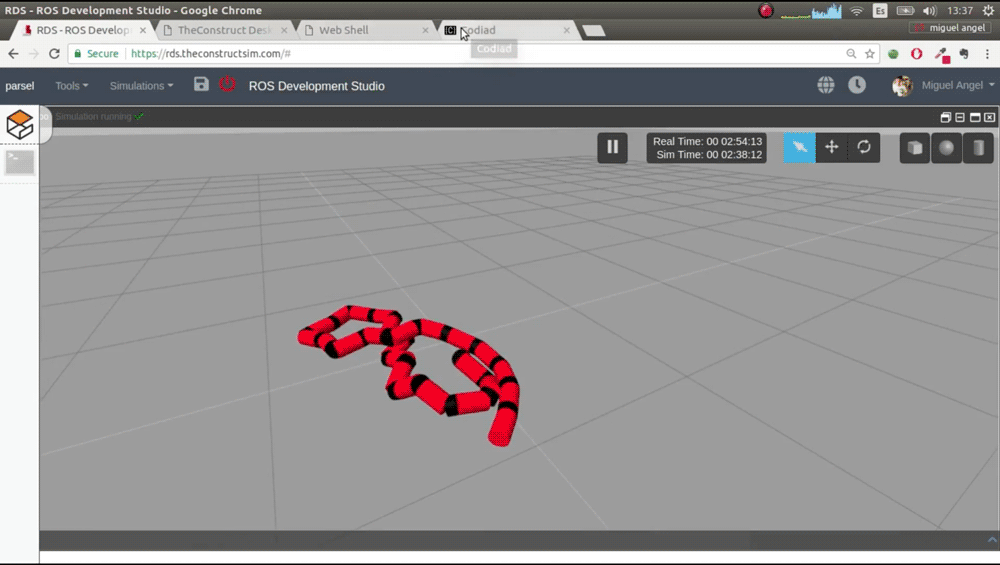The width and height of the screenshot is (1000, 565).
Task: Minimize the simulation panel
Action: tap(960, 117)
